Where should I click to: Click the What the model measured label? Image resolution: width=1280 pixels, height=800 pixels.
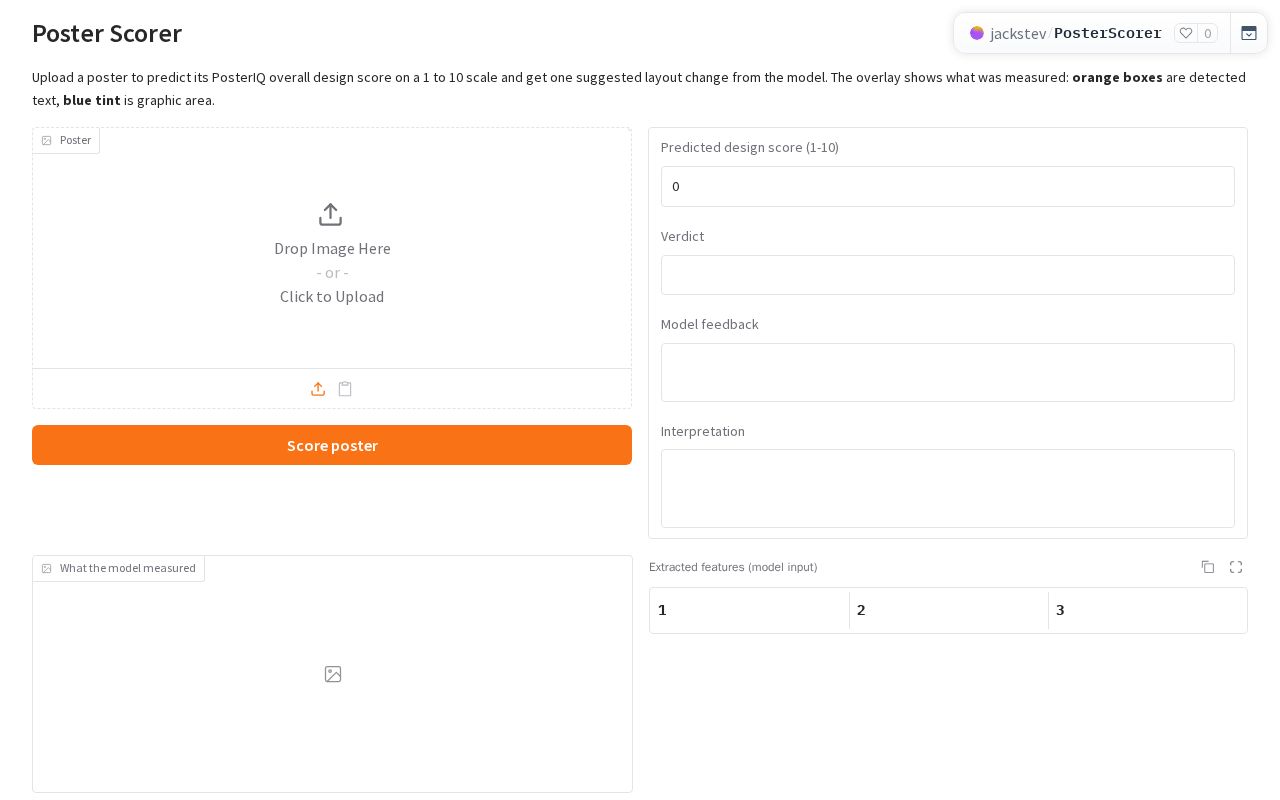coord(119,568)
